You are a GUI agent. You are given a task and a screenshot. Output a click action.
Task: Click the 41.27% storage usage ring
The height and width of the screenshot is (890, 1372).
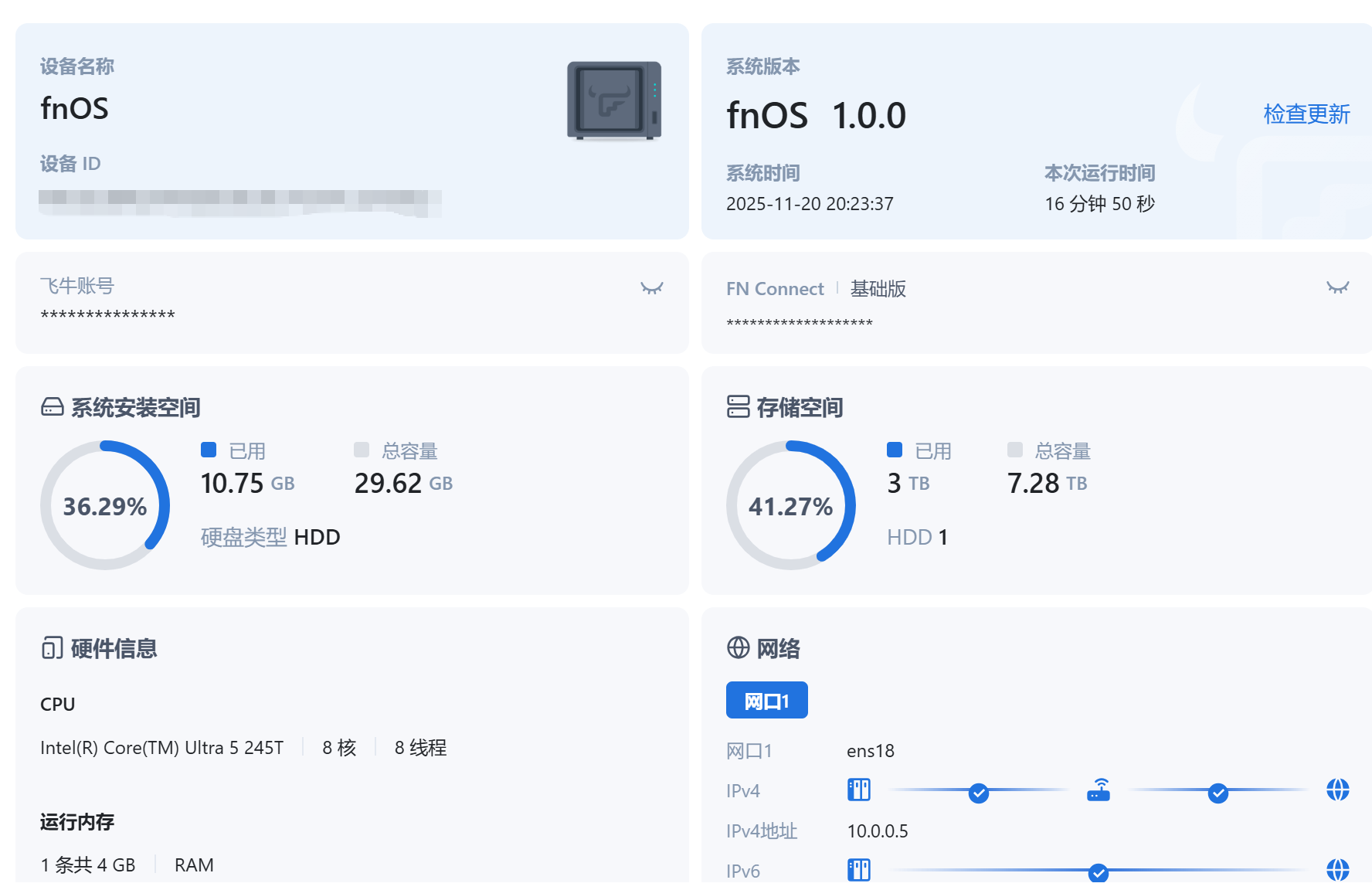coord(791,505)
